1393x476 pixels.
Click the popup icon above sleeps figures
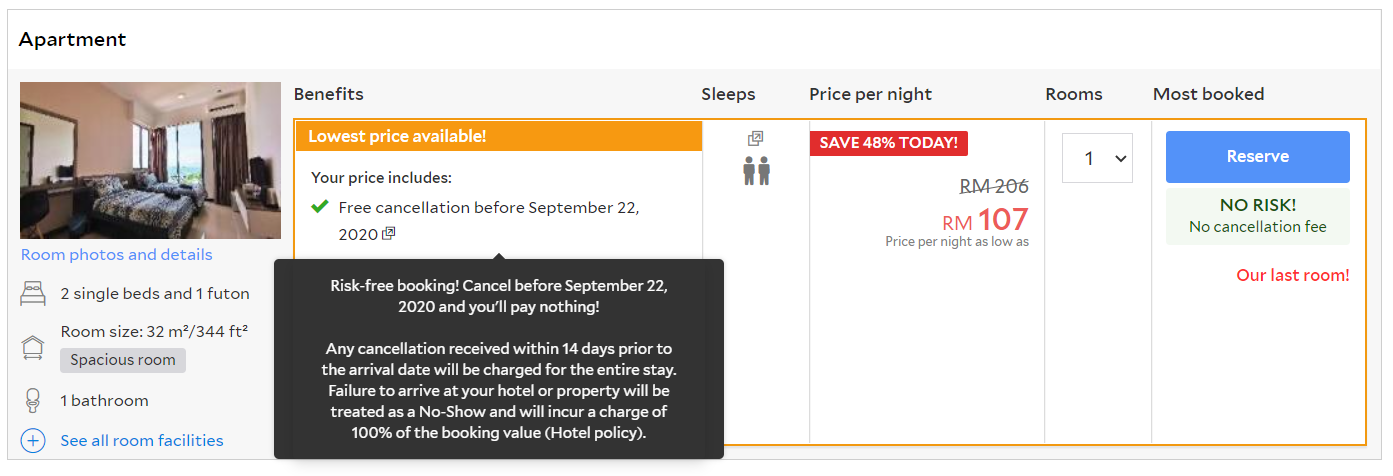[756, 139]
